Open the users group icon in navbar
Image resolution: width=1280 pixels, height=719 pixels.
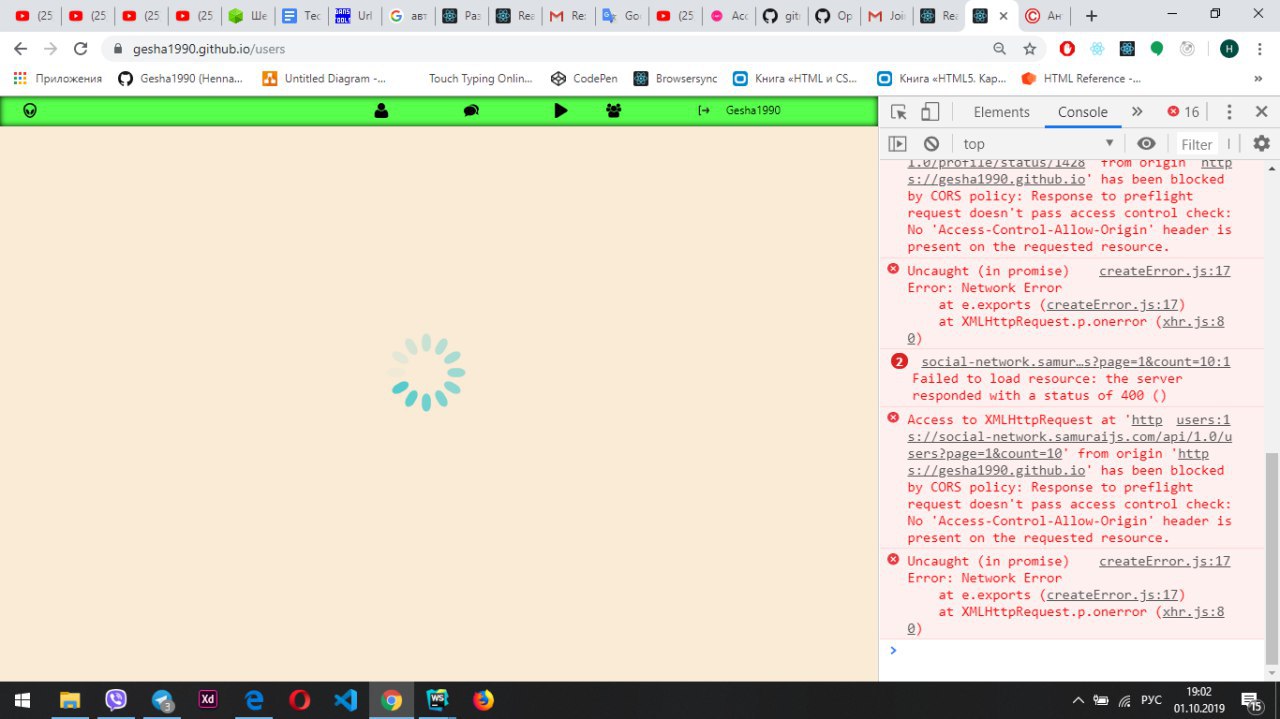[x=614, y=111]
